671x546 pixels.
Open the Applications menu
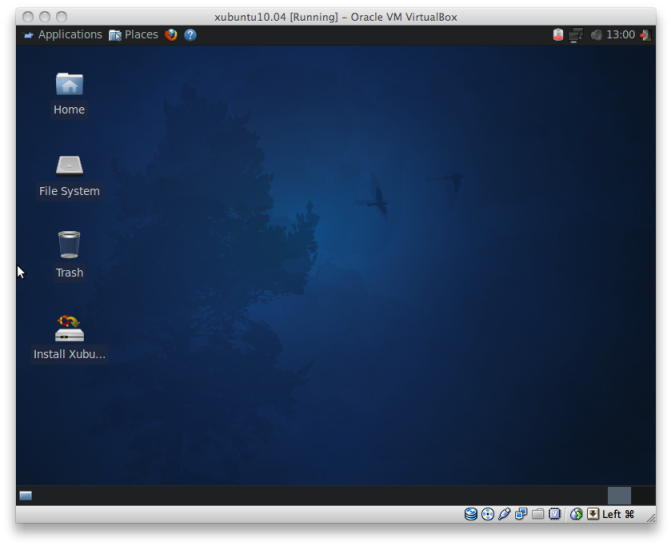[62, 35]
